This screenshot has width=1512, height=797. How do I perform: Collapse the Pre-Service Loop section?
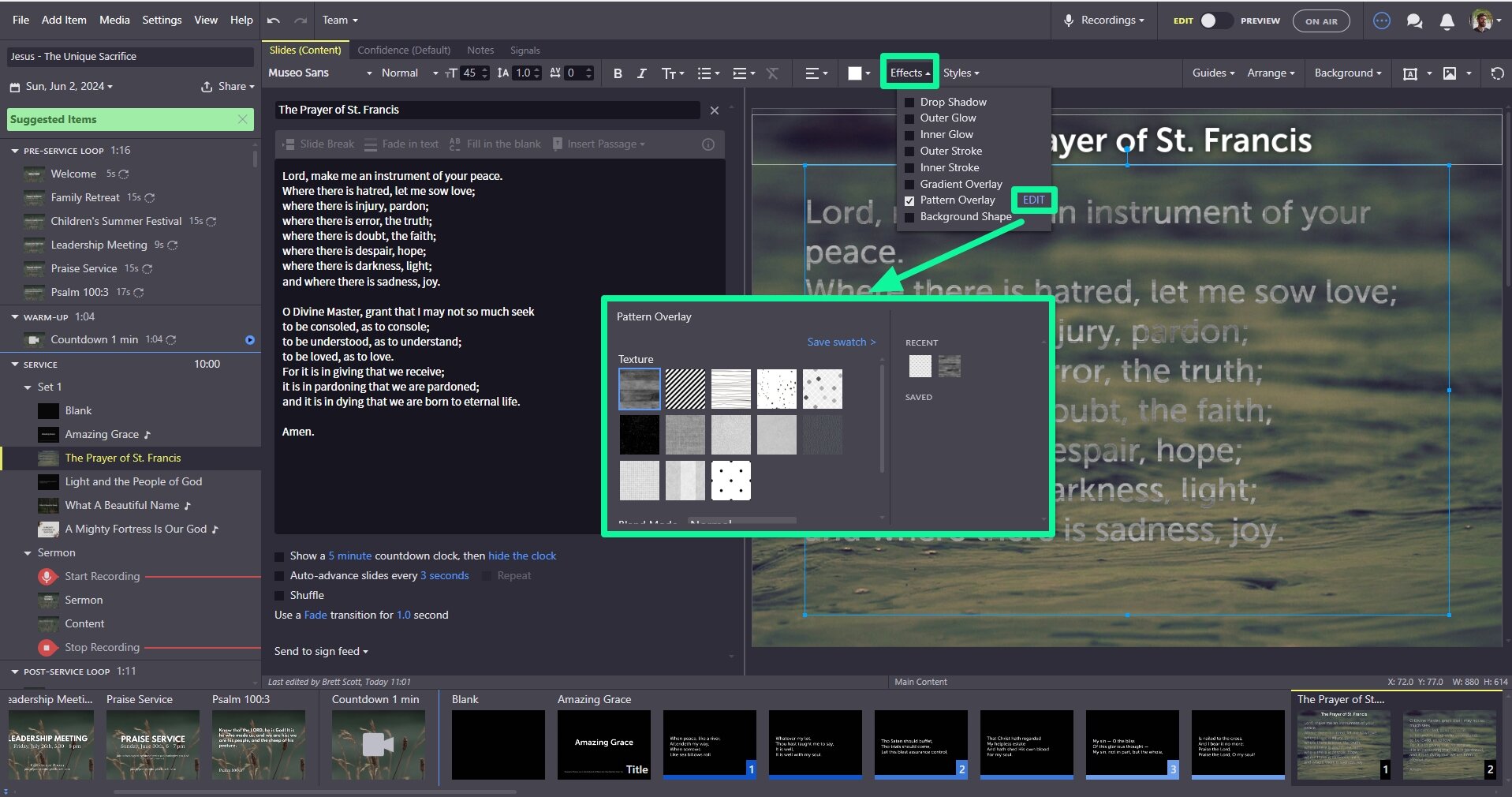15,151
